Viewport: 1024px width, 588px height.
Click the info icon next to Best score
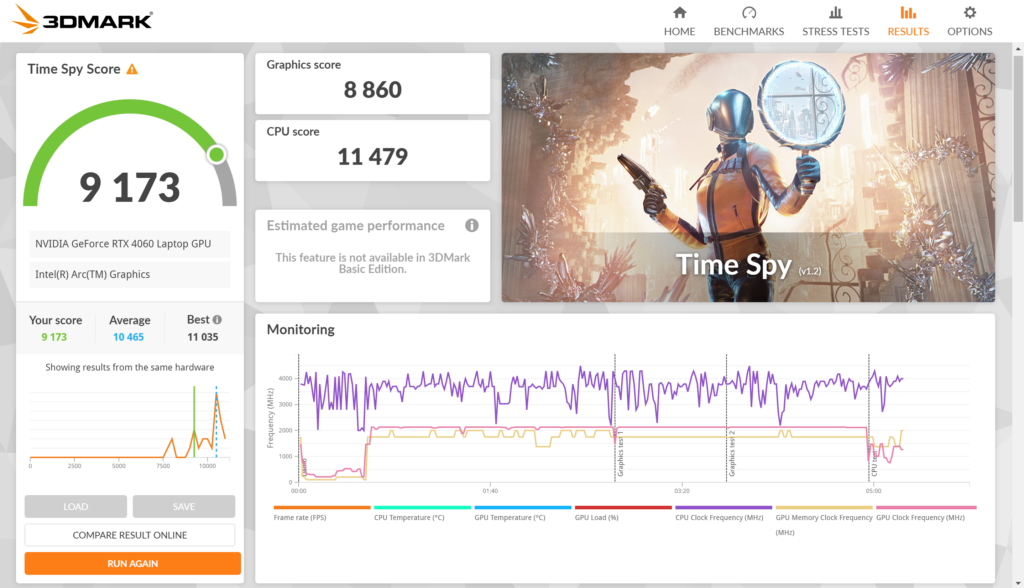pos(218,319)
